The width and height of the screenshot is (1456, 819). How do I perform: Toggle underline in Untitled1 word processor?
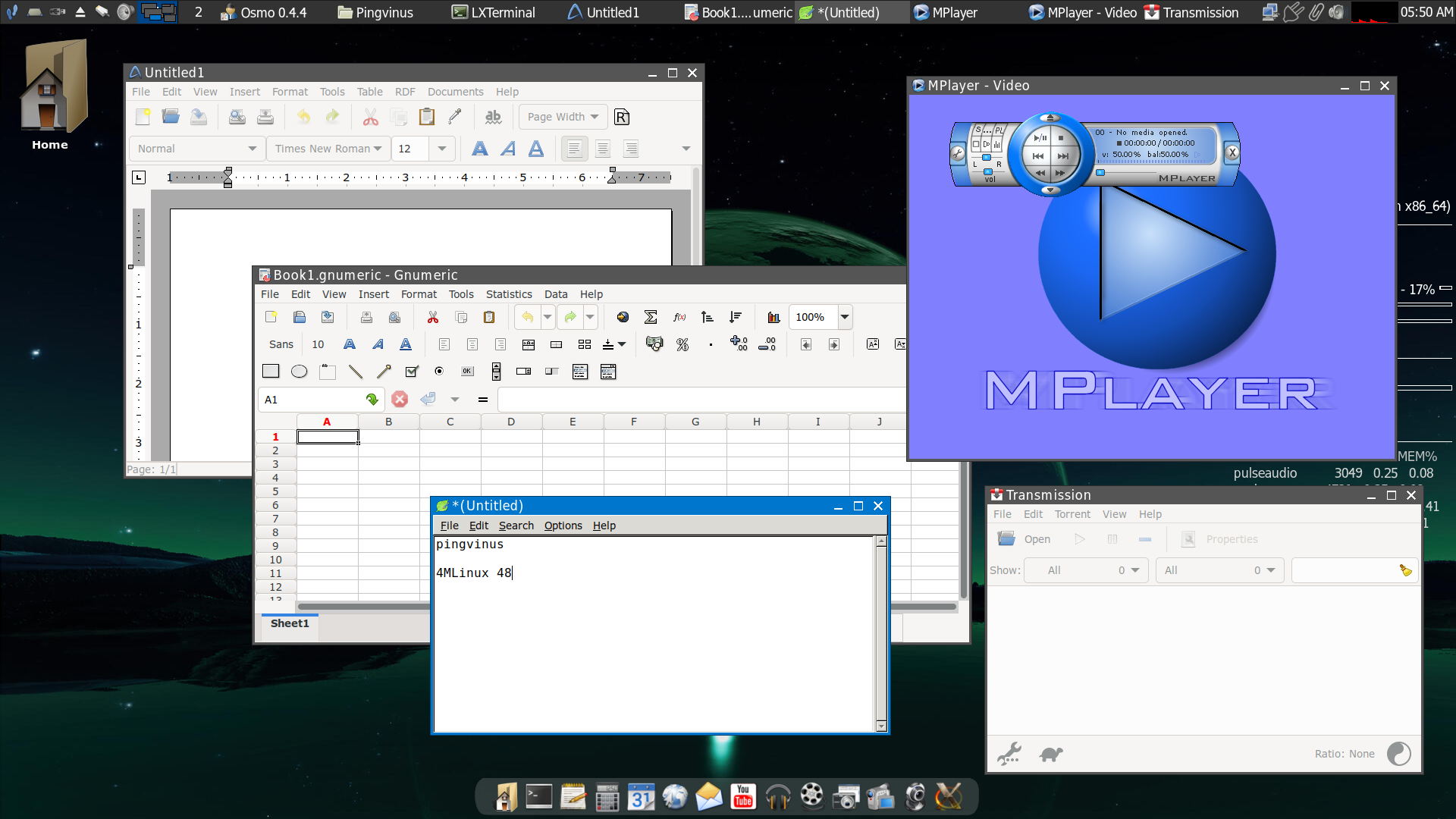coord(536,149)
